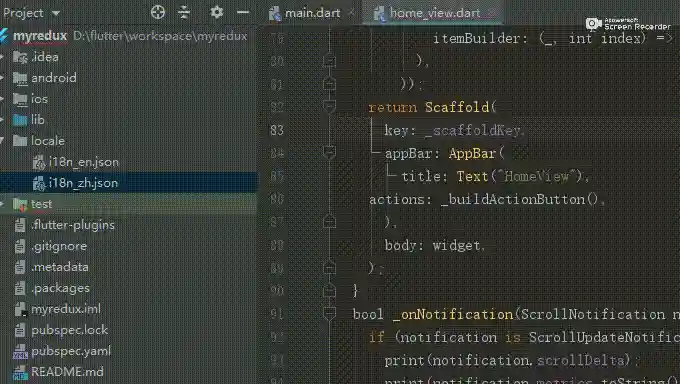The image size is (680, 384).
Task: Collapse the locale folder arrow
Action: tap(3, 141)
